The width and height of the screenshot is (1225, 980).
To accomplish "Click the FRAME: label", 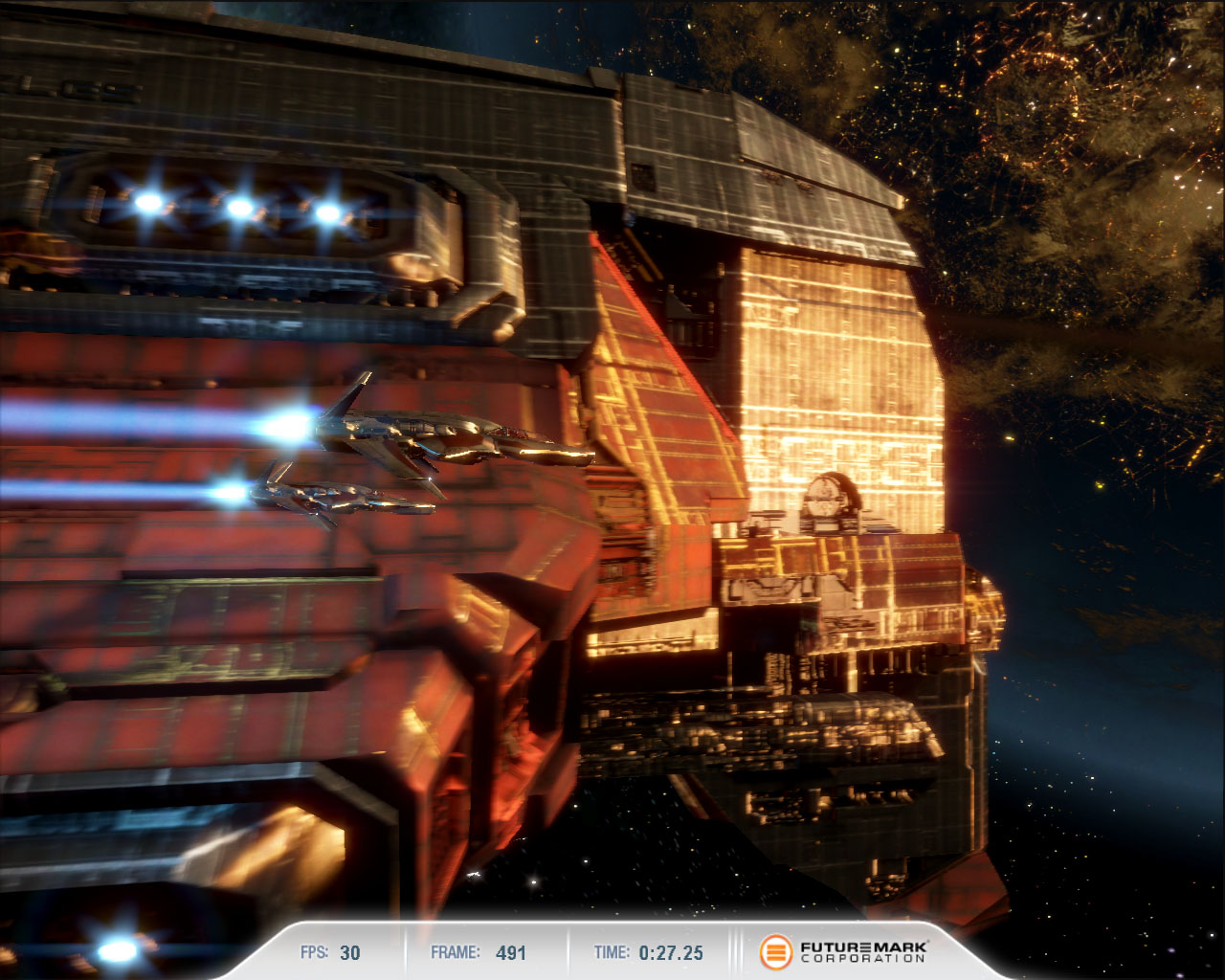I will 455,952.
